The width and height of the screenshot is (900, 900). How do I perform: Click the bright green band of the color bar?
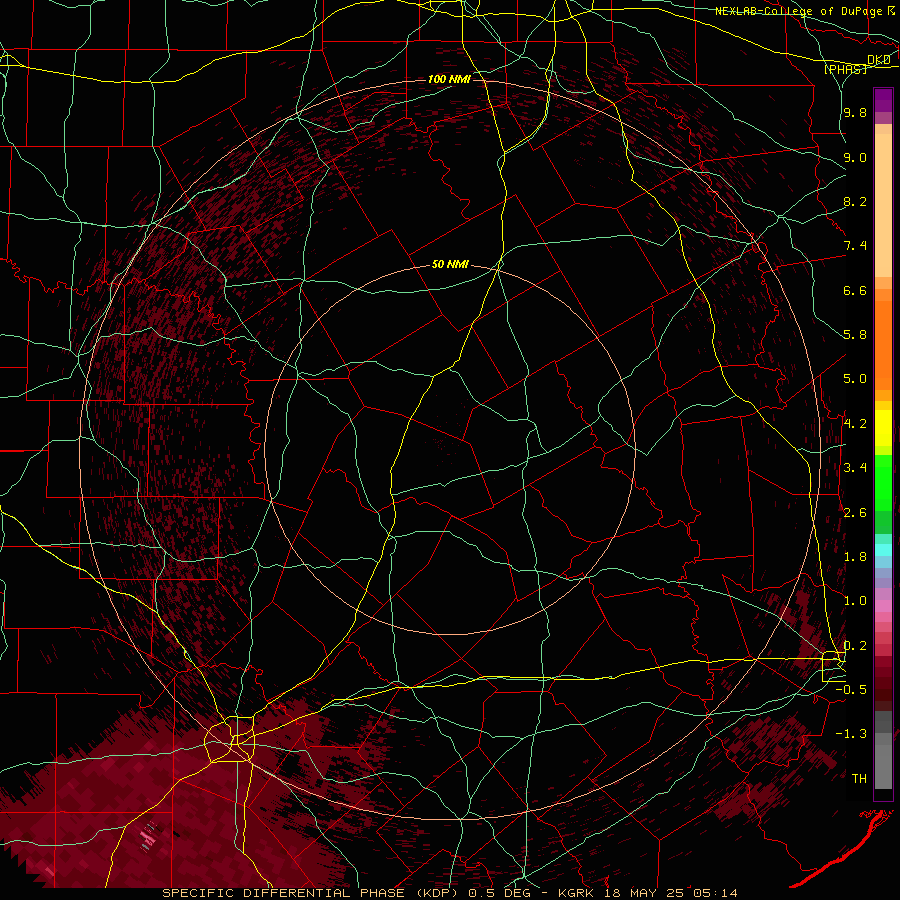click(x=883, y=483)
